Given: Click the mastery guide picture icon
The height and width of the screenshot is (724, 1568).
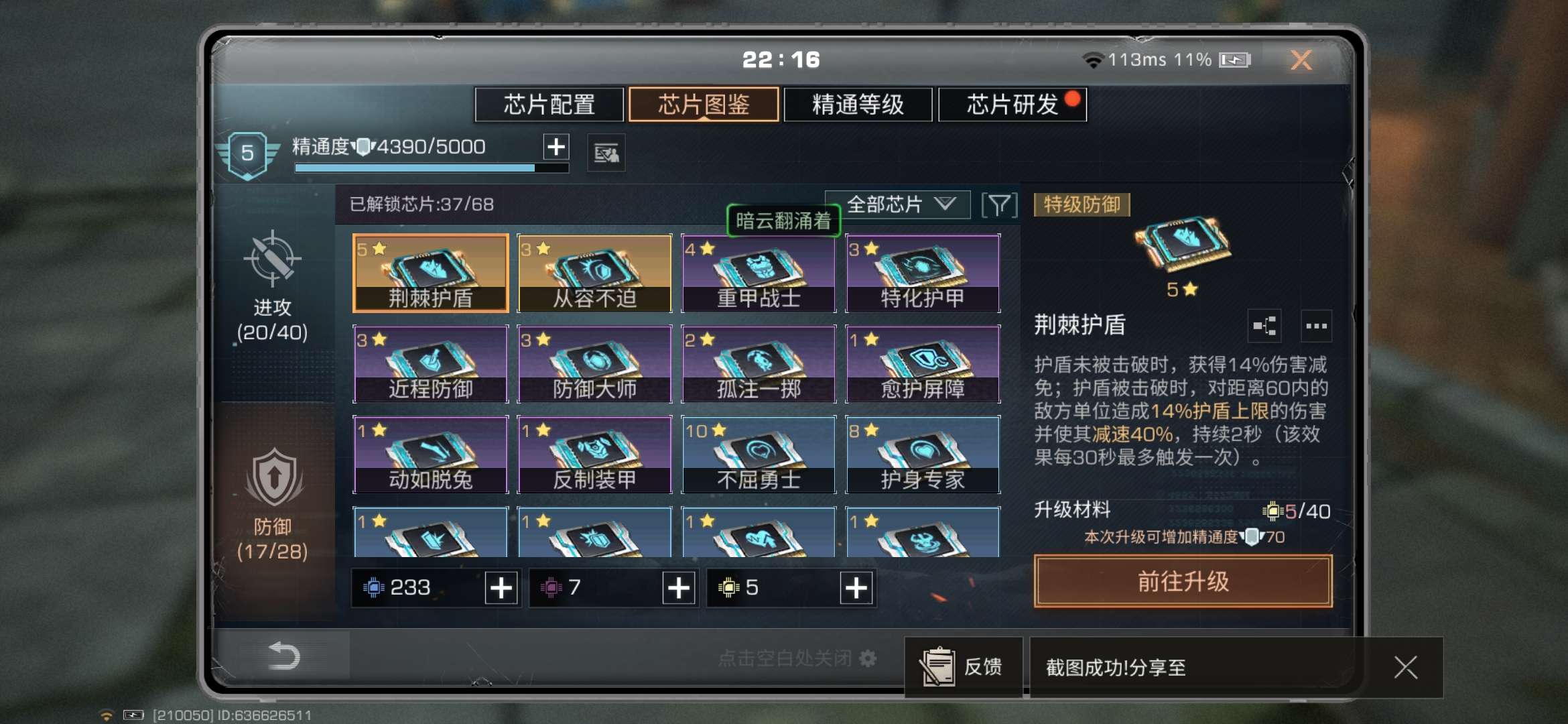Looking at the screenshot, I should coord(606,154).
